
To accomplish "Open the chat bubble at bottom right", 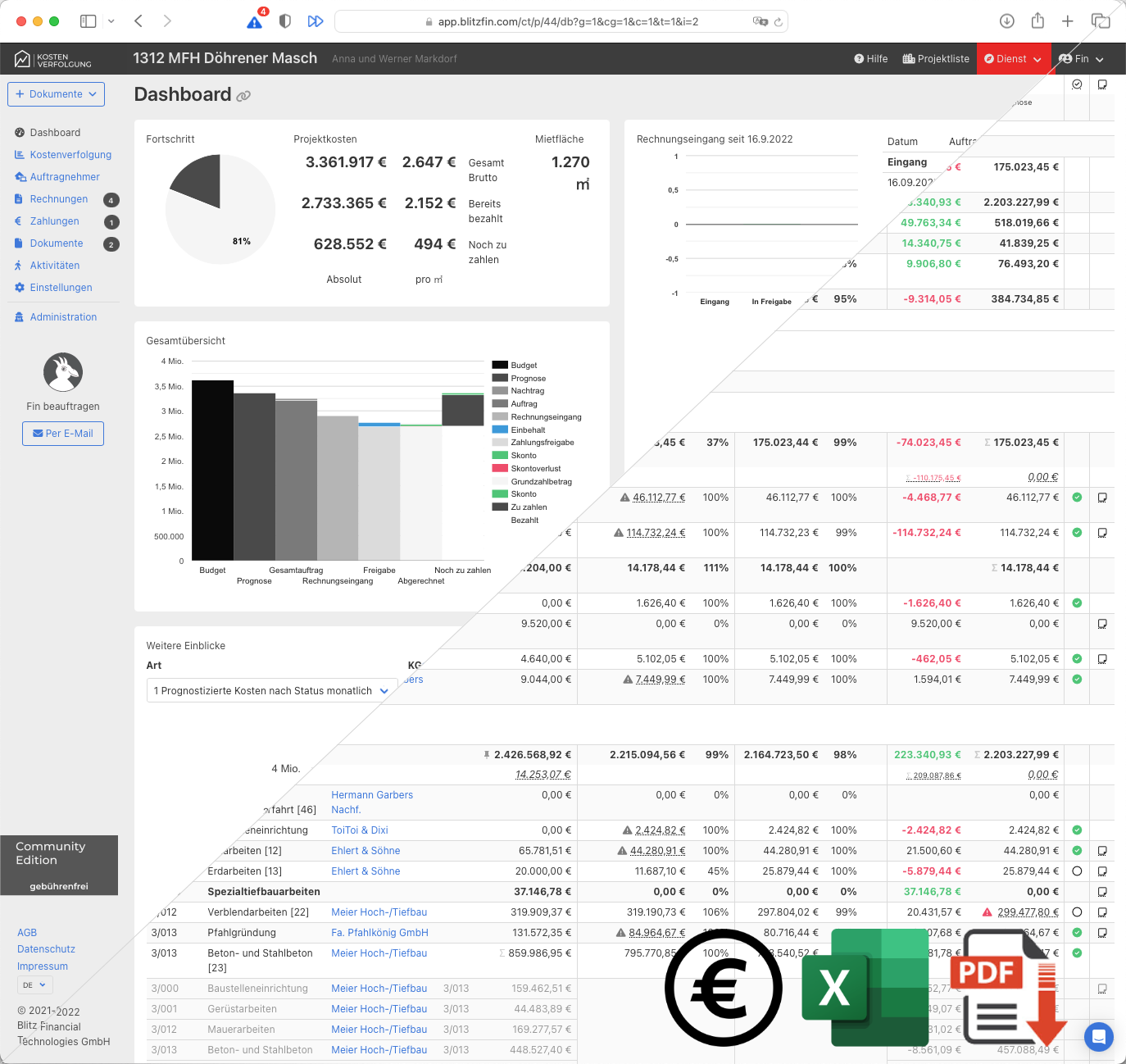I will [1099, 1037].
